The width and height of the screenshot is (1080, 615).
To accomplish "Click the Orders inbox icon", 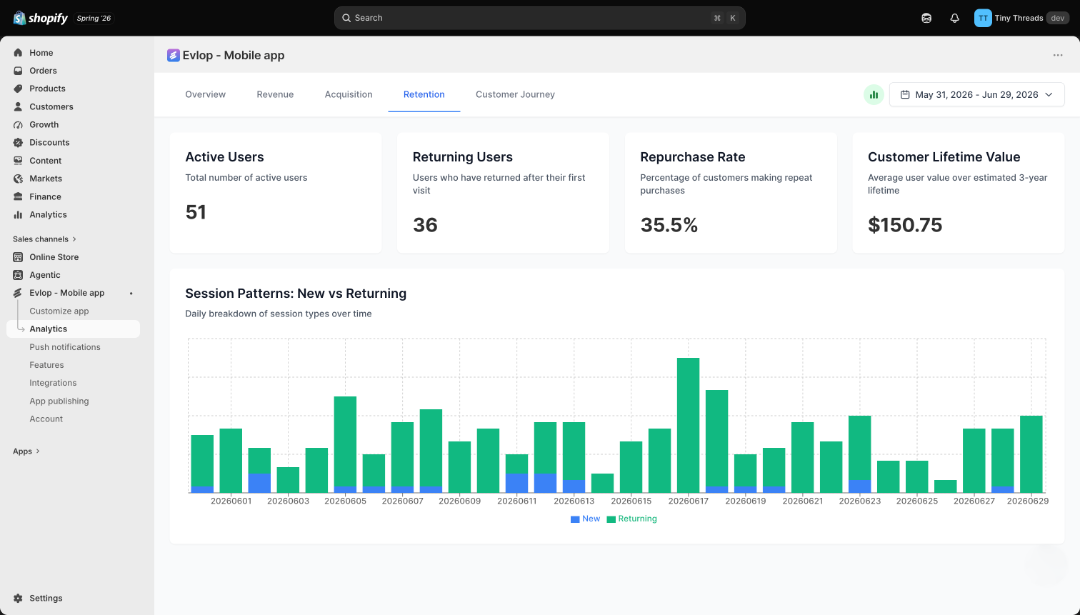I will (18, 70).
